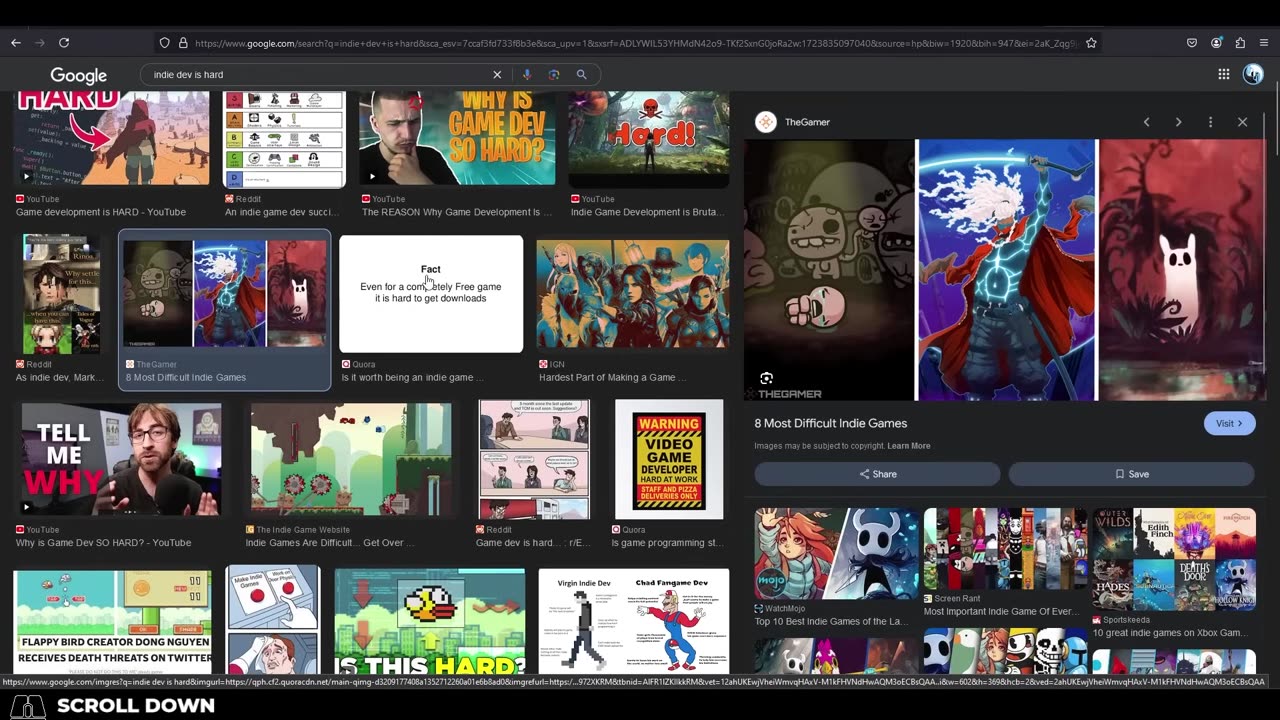Go back using the browser back arrow
The height and width of the screenshot is (720, 1280).
click(16, 43)
